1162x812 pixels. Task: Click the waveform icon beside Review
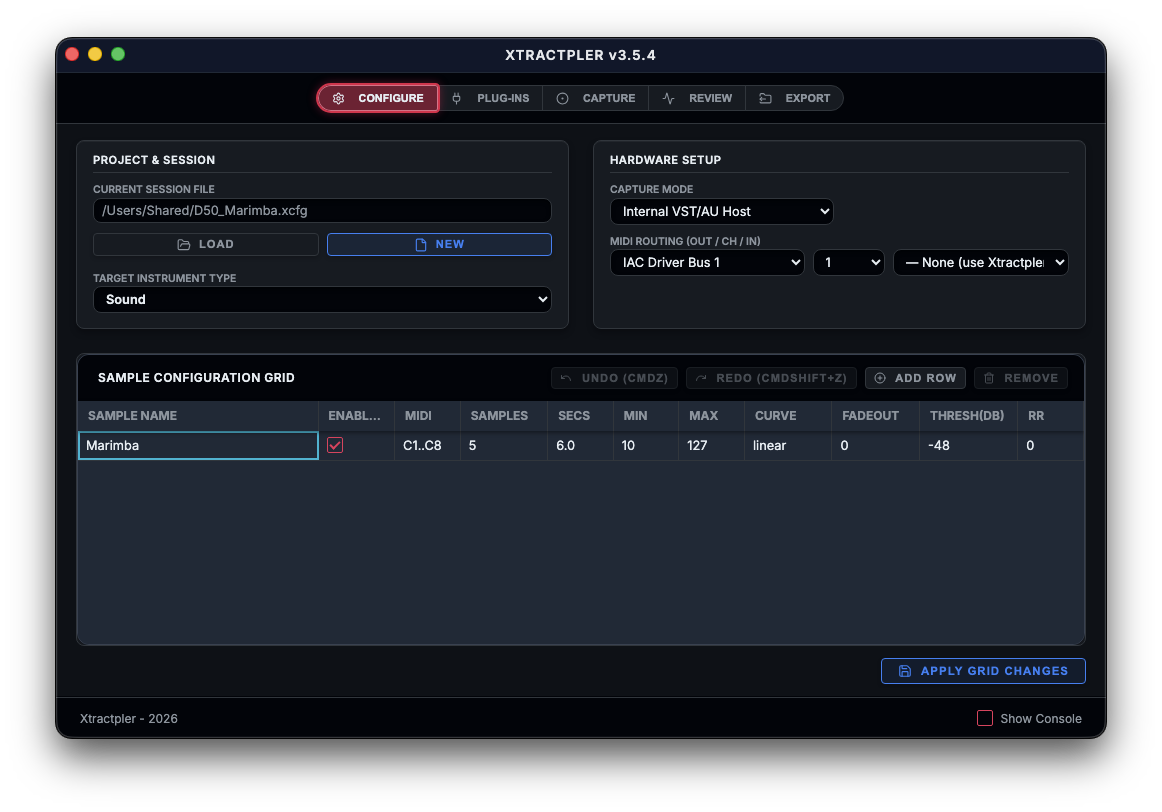(x=668, y=98)
